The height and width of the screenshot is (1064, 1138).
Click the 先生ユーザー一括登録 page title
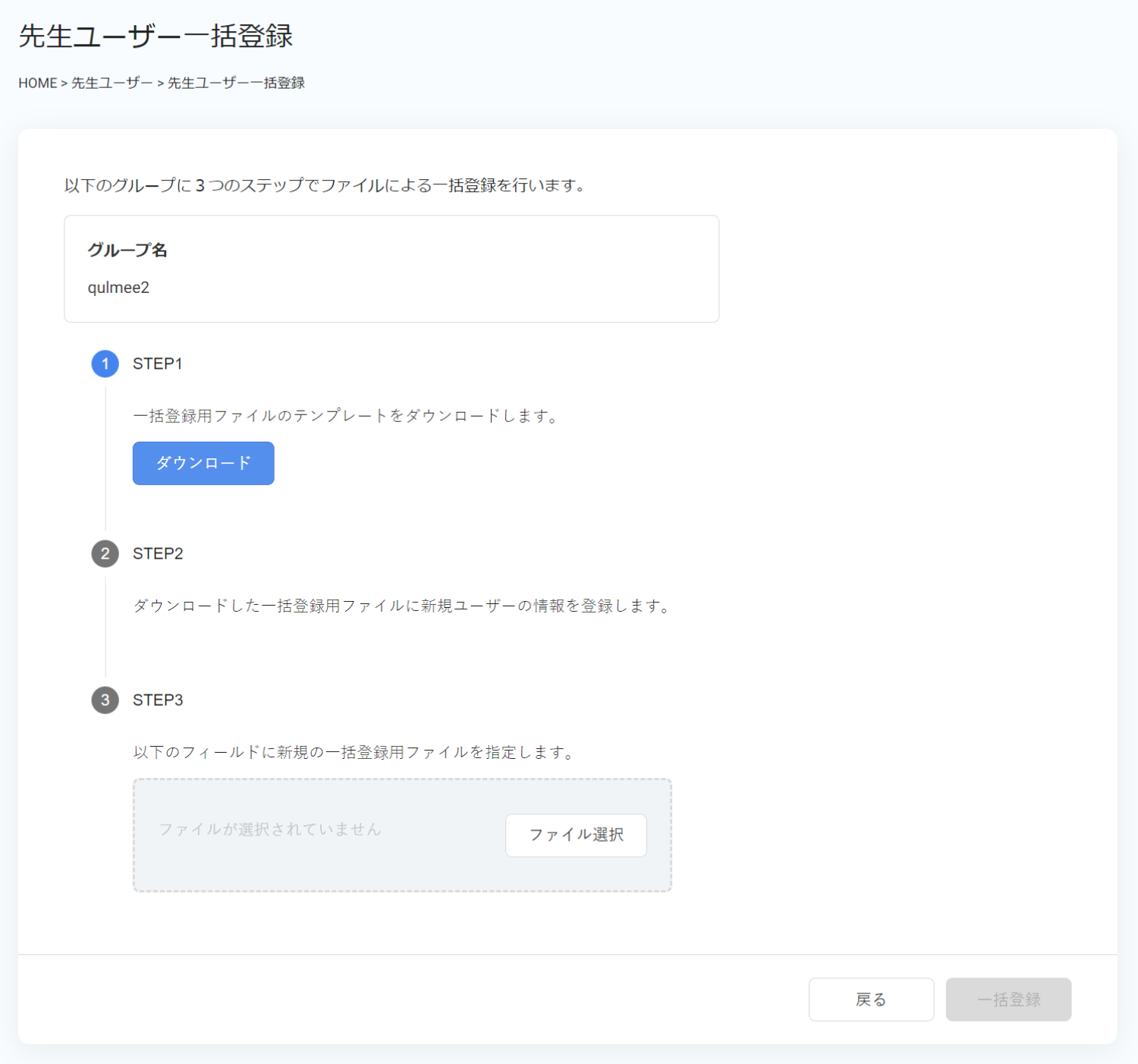[156, 36]
